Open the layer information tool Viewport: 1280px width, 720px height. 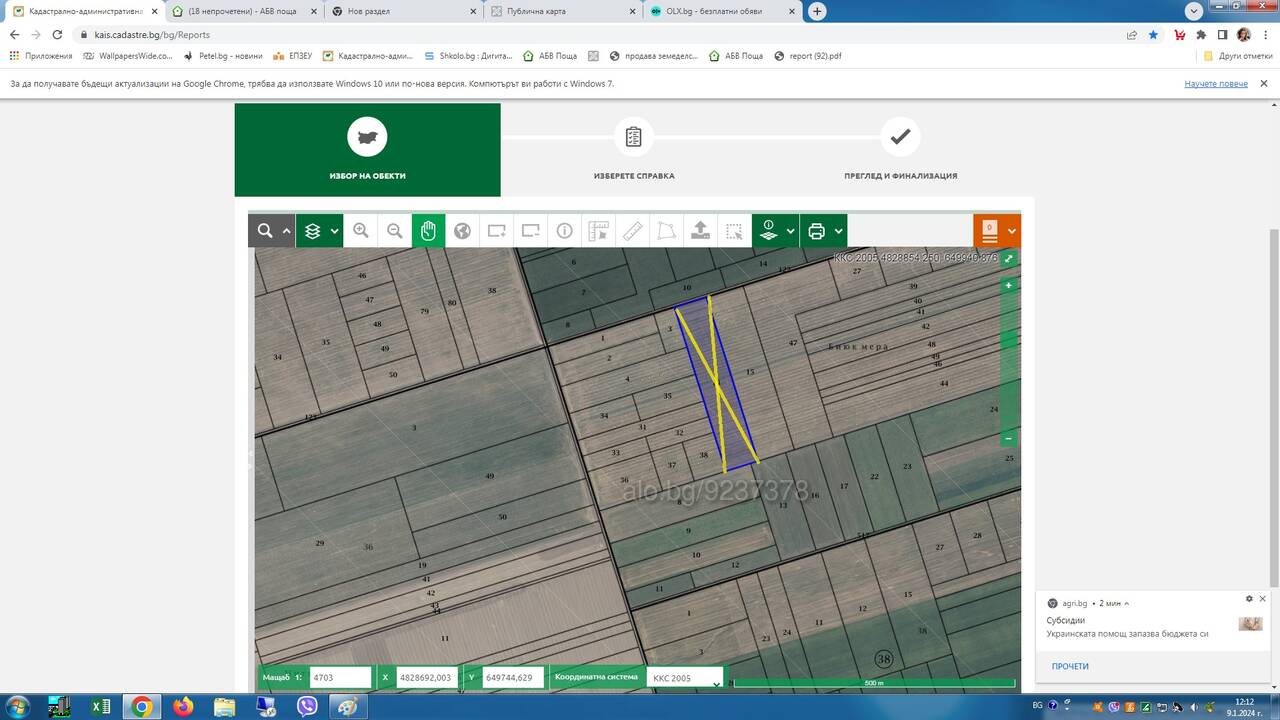coord(768,231)
